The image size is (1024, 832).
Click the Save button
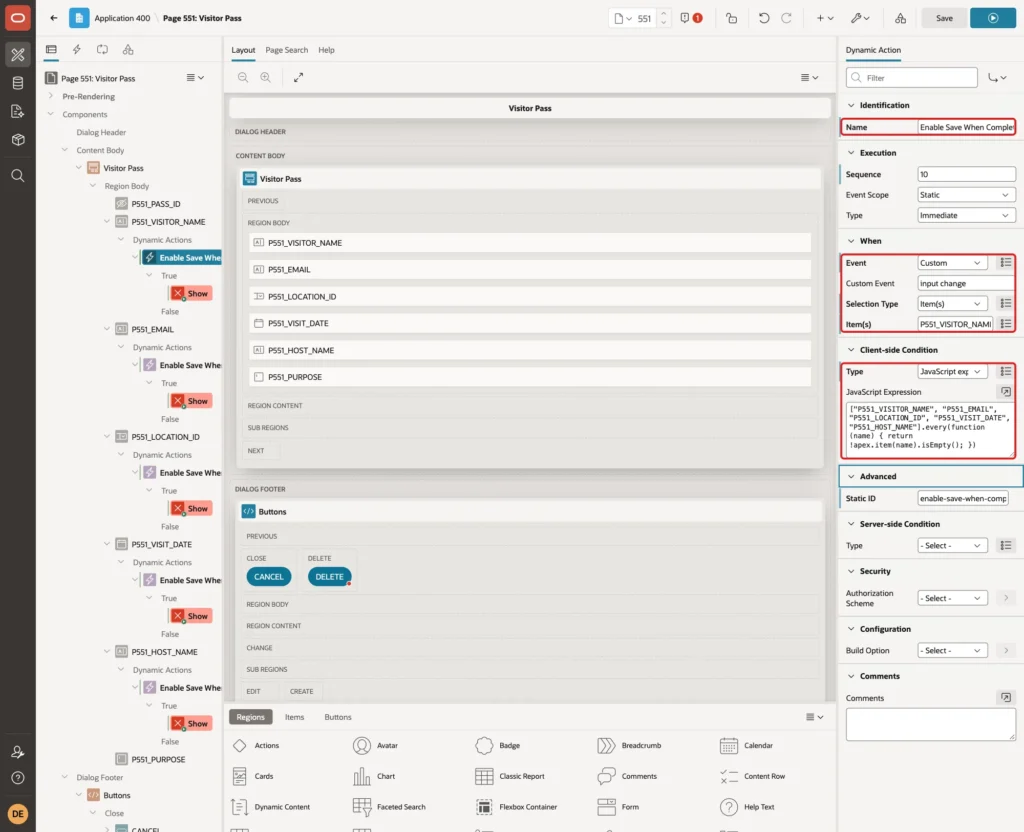click(944, 18)
